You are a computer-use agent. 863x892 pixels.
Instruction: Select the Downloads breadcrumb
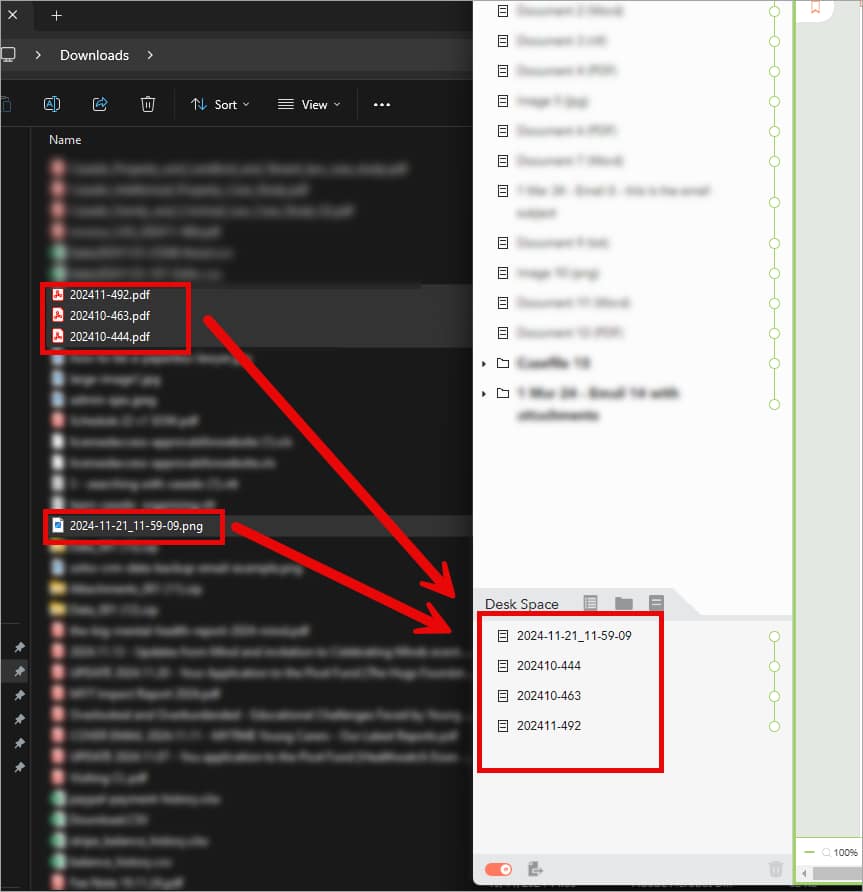click(x=94, y=55)
